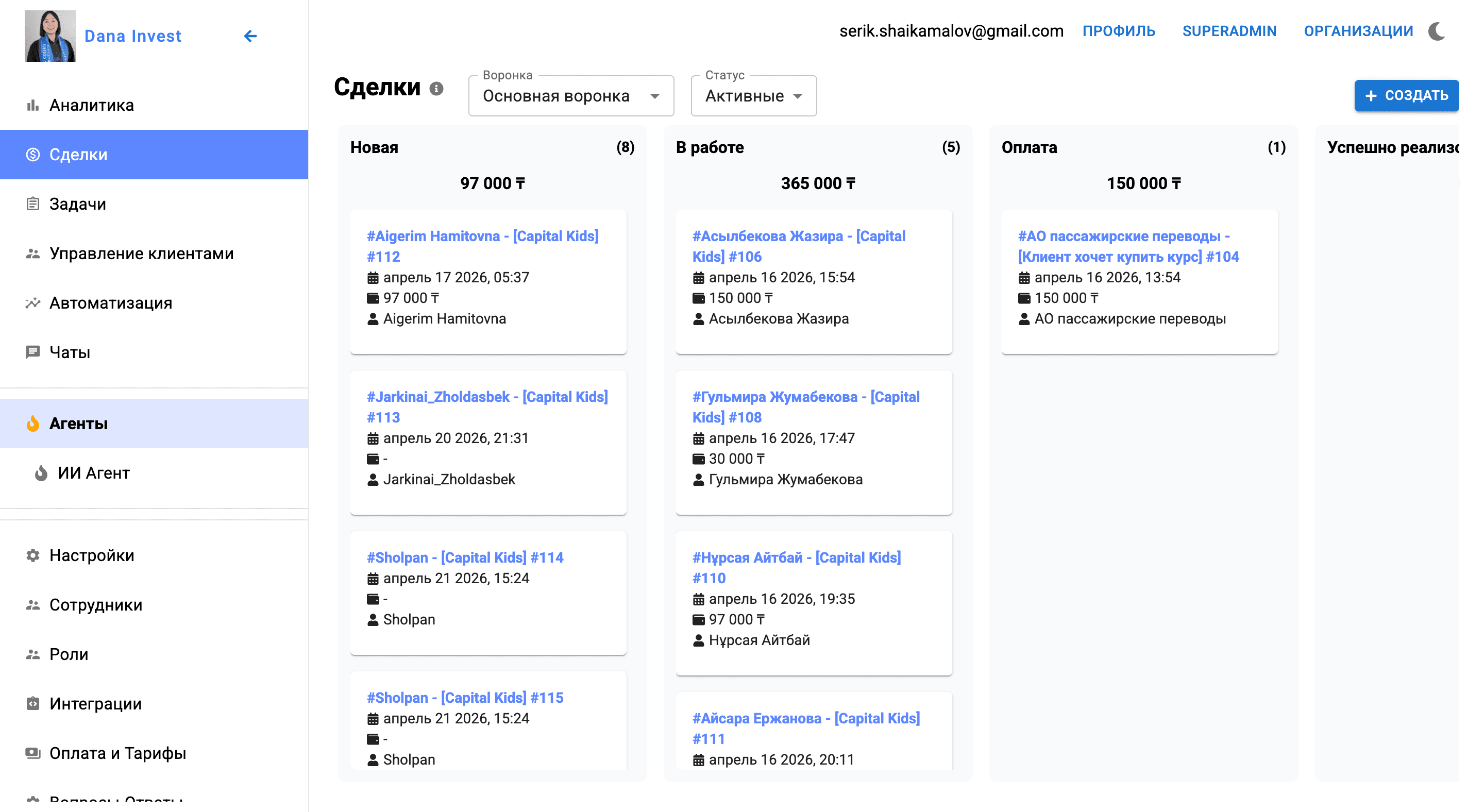Click wallet icon on deal #112 card
1484x812 pixels.
[373, 298]
